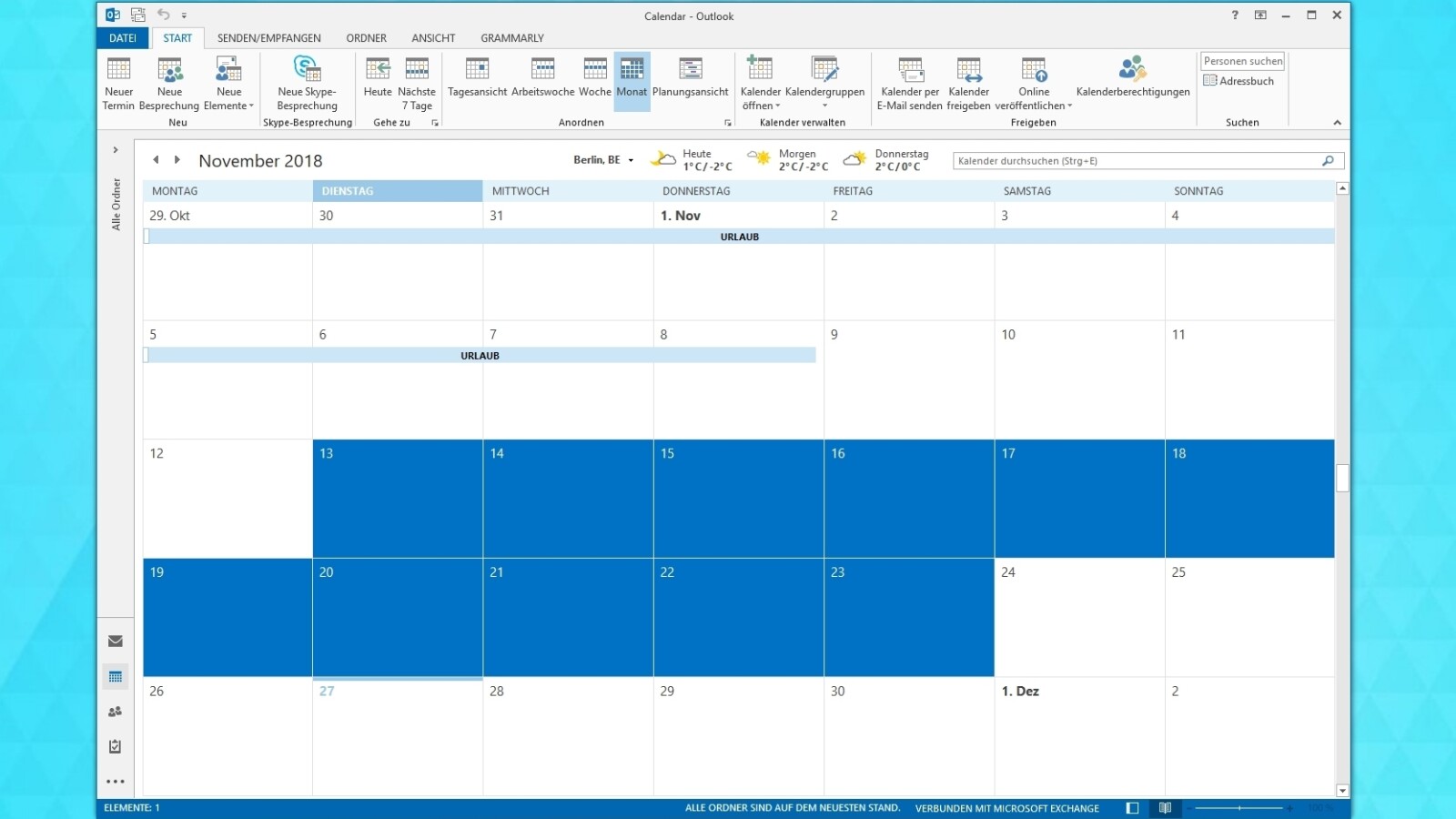Collapse the ribbon with the arrow
Viewport: 1456px width, 819px height.
tap(1337, 122)
